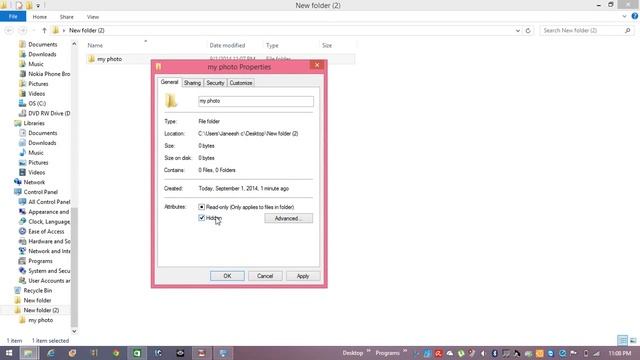Click the volume icon in system tray

pos(483,353)
